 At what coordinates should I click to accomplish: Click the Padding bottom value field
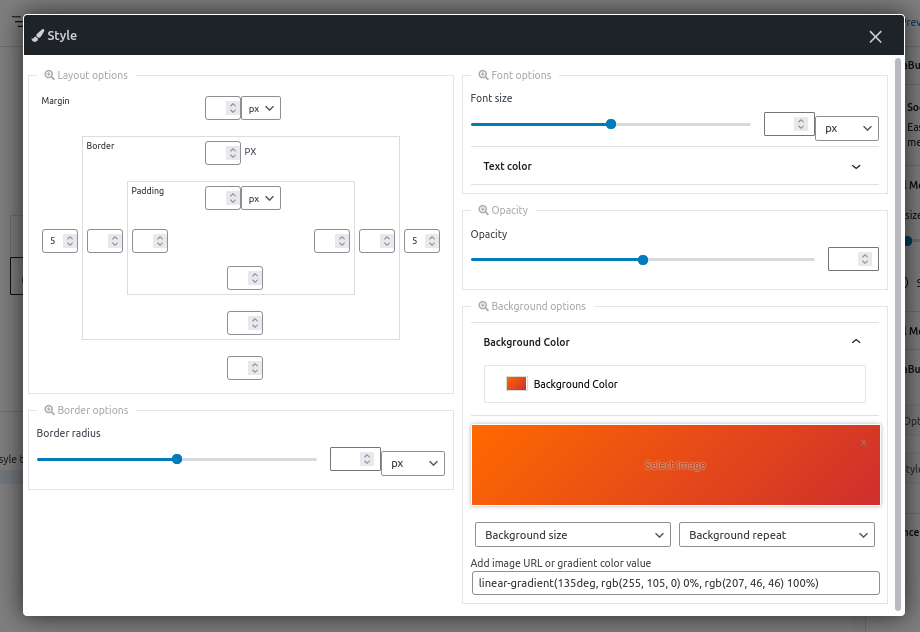(x=245, y=278)
